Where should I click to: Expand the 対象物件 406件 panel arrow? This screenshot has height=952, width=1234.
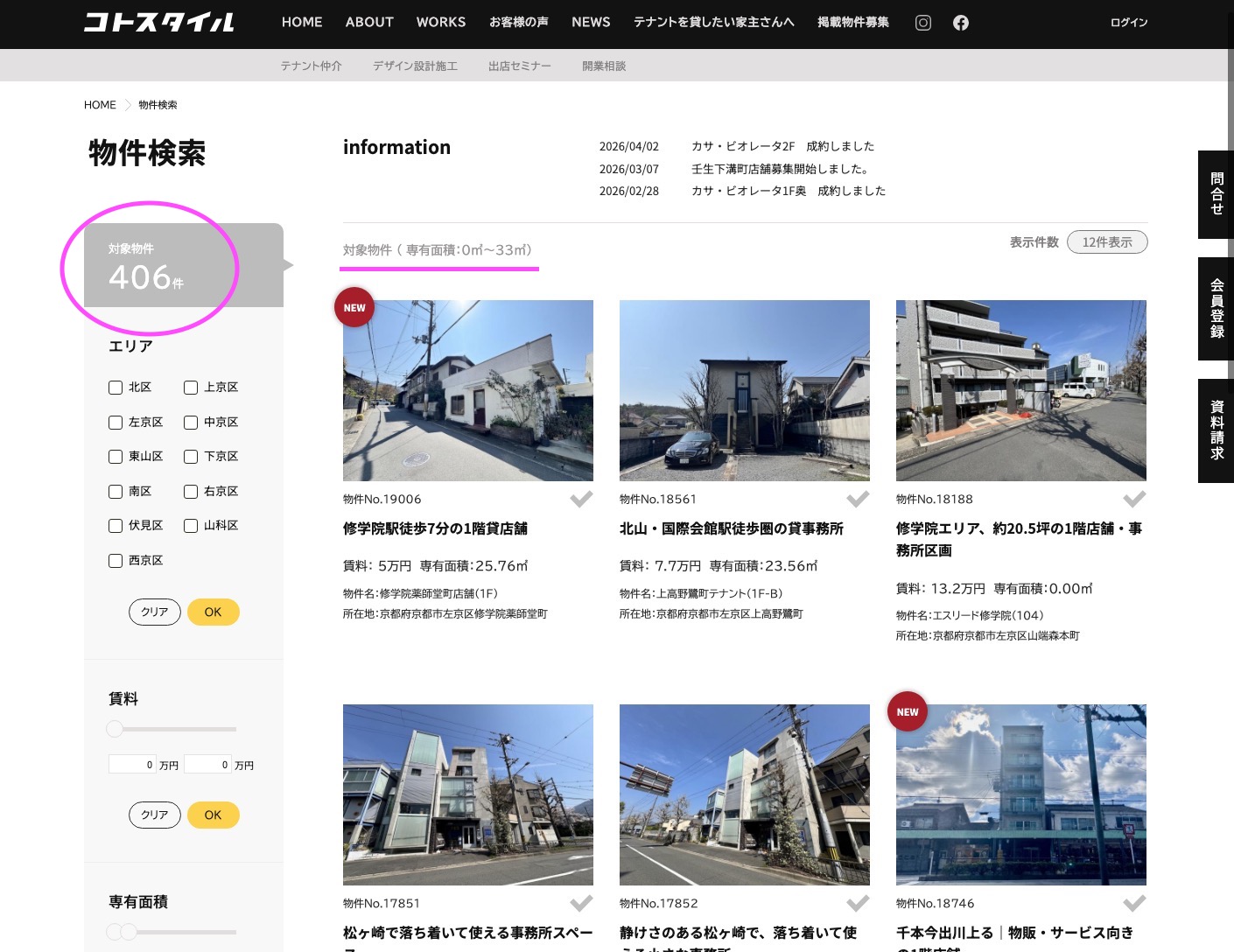coord(288,265)
